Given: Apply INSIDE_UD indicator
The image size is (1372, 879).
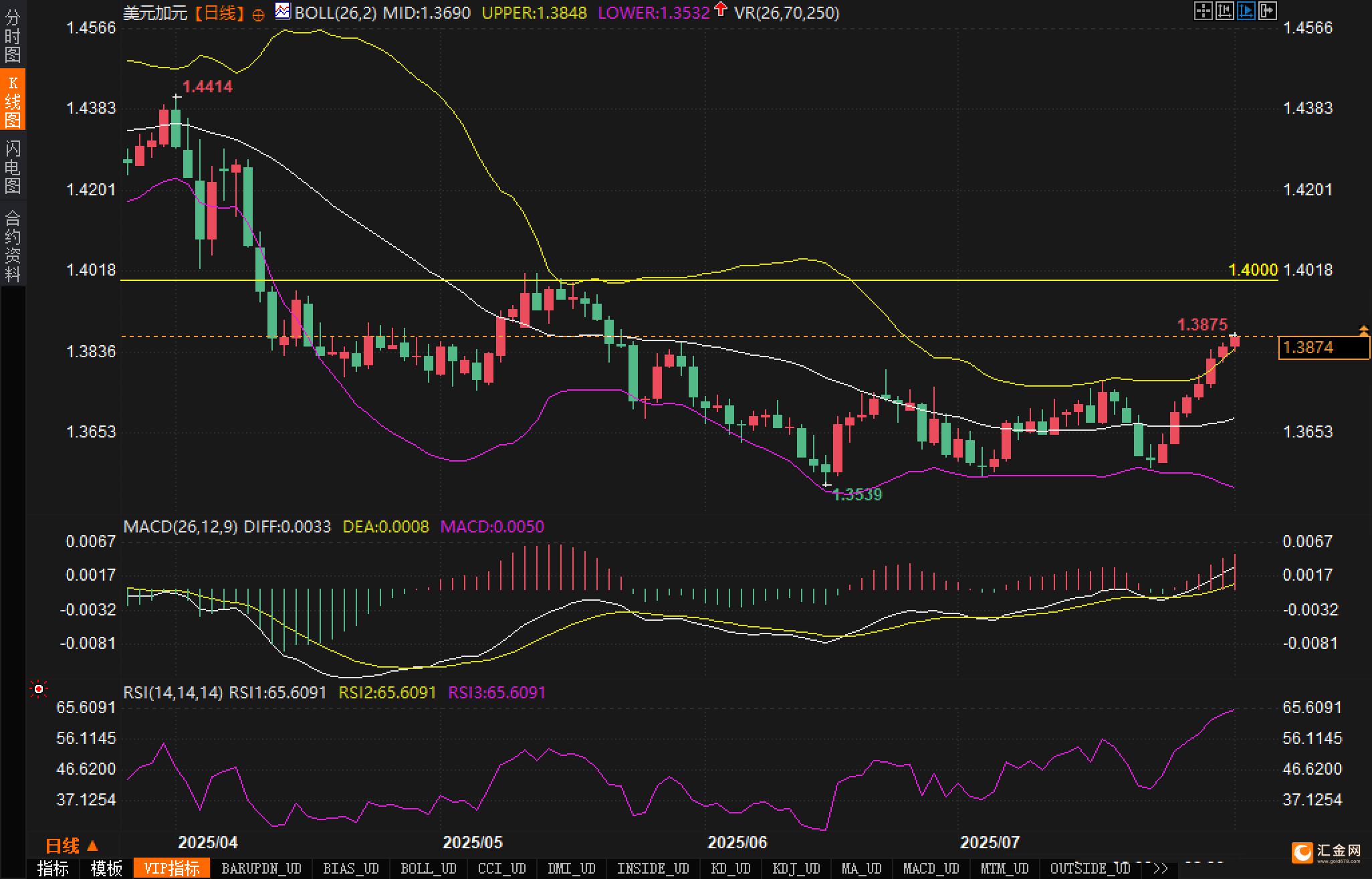Looking at the screenshot, I should click(x=653, y=868).
